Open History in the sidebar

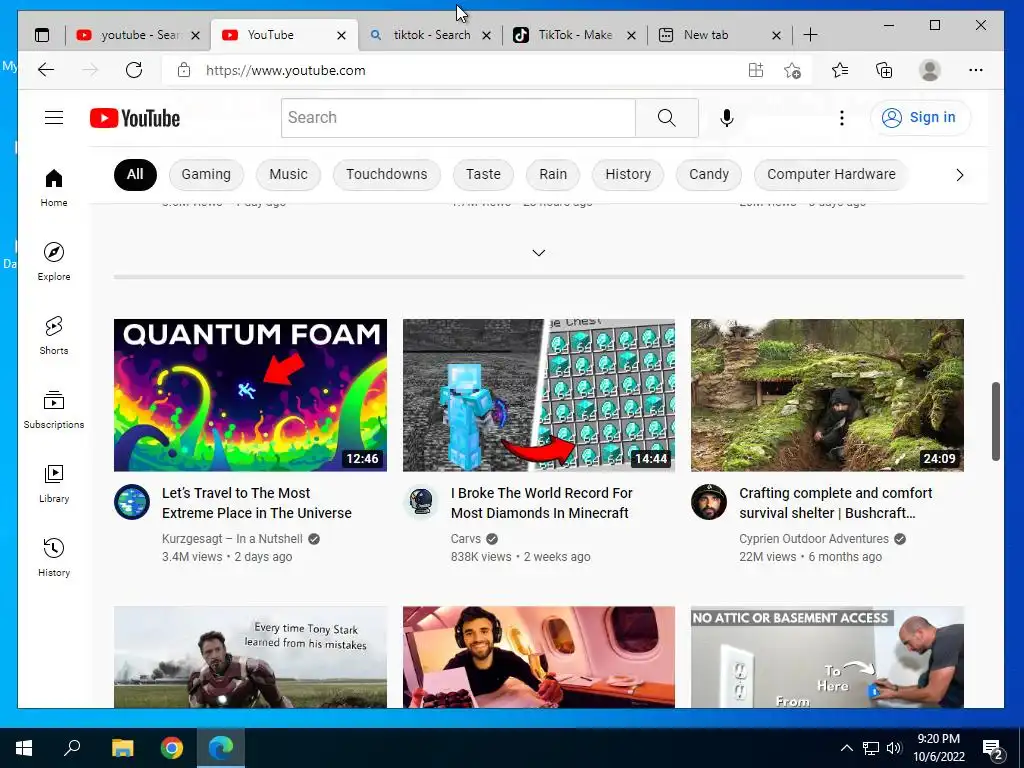point(54,557)
